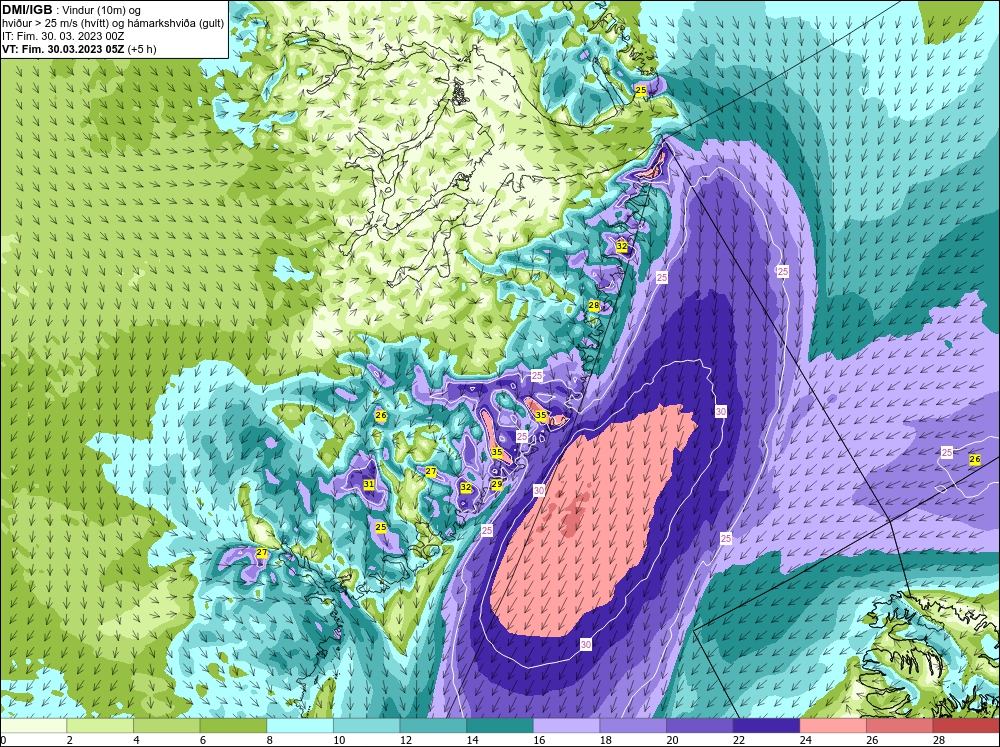1000x747 pixels.
Task: Click the 'VT: Fim. 30.03.2023 05Z' valid time
Action: [63, 48]
